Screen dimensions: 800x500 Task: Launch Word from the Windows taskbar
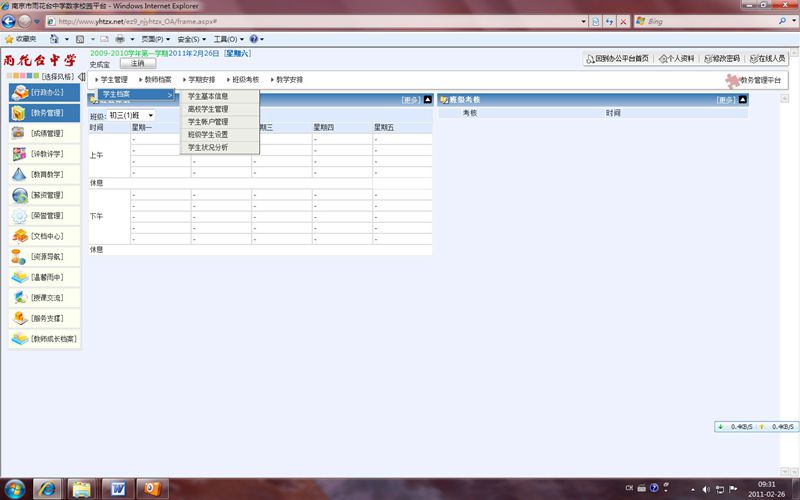point(117,488)
